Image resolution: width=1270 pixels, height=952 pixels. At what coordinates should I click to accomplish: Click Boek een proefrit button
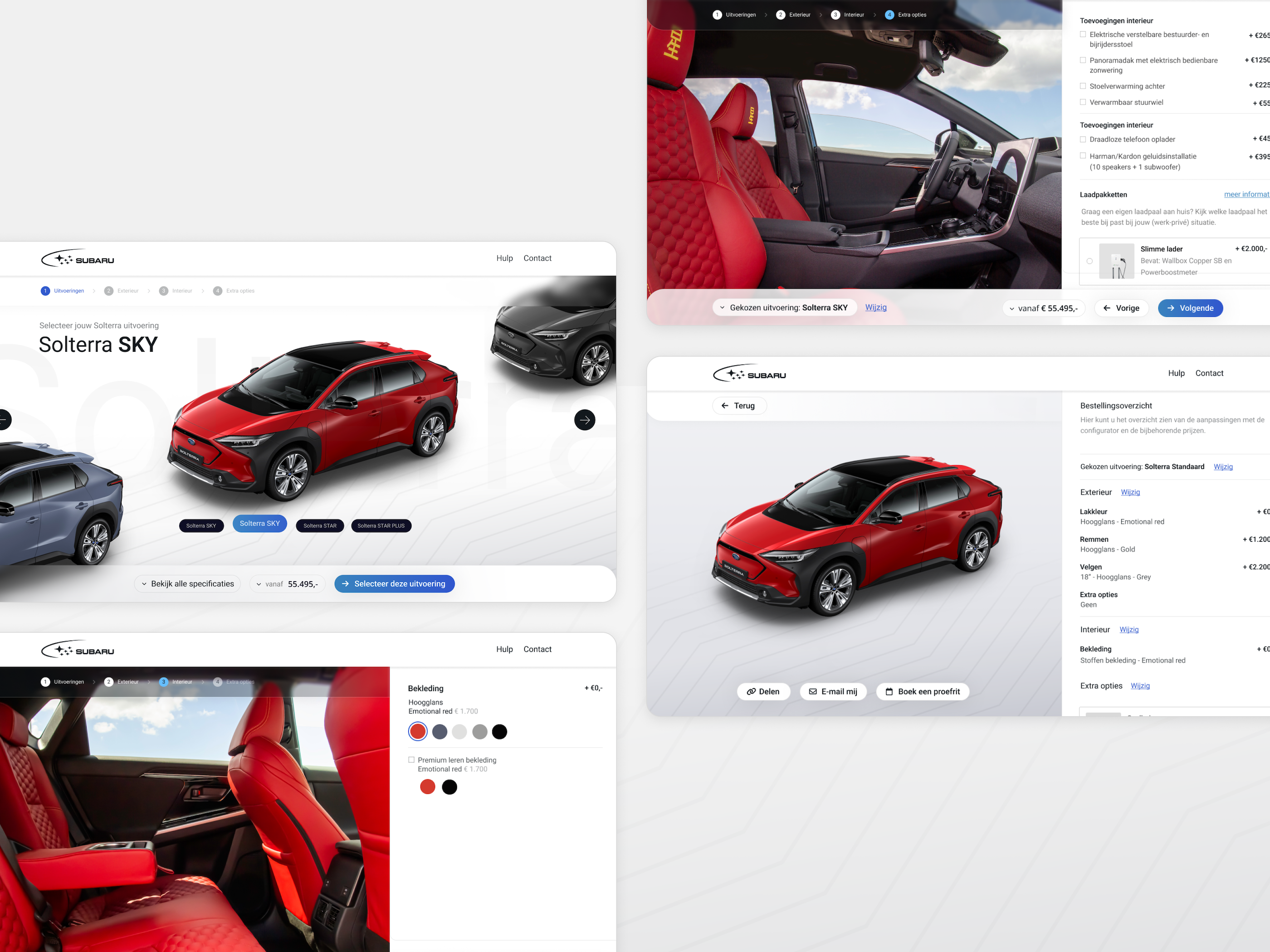point(922,691)
